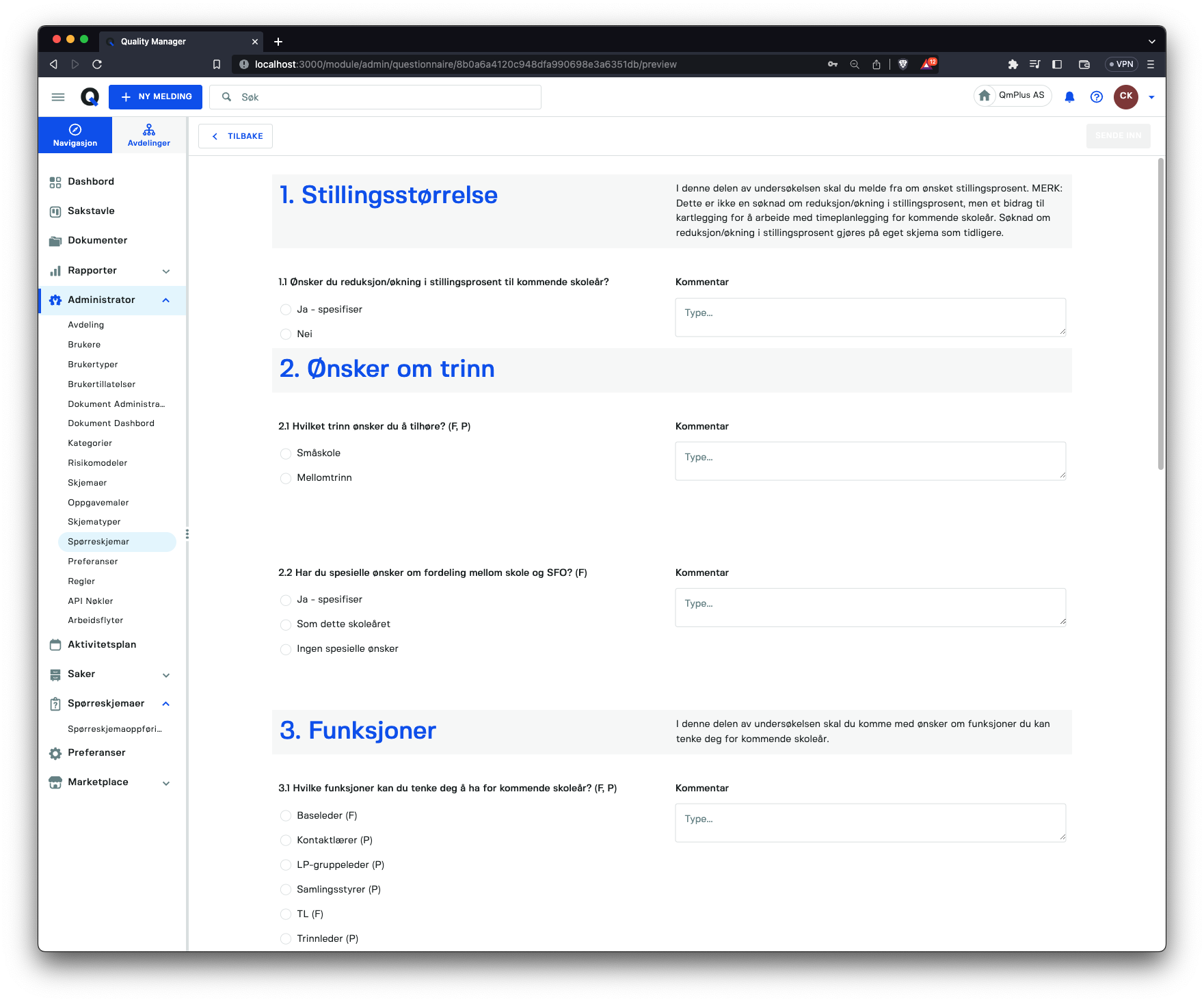Click the page vertical scrollbar
Image resolution: width=1204 pixels, height=1002 pixels.
tap(1161, 315)
